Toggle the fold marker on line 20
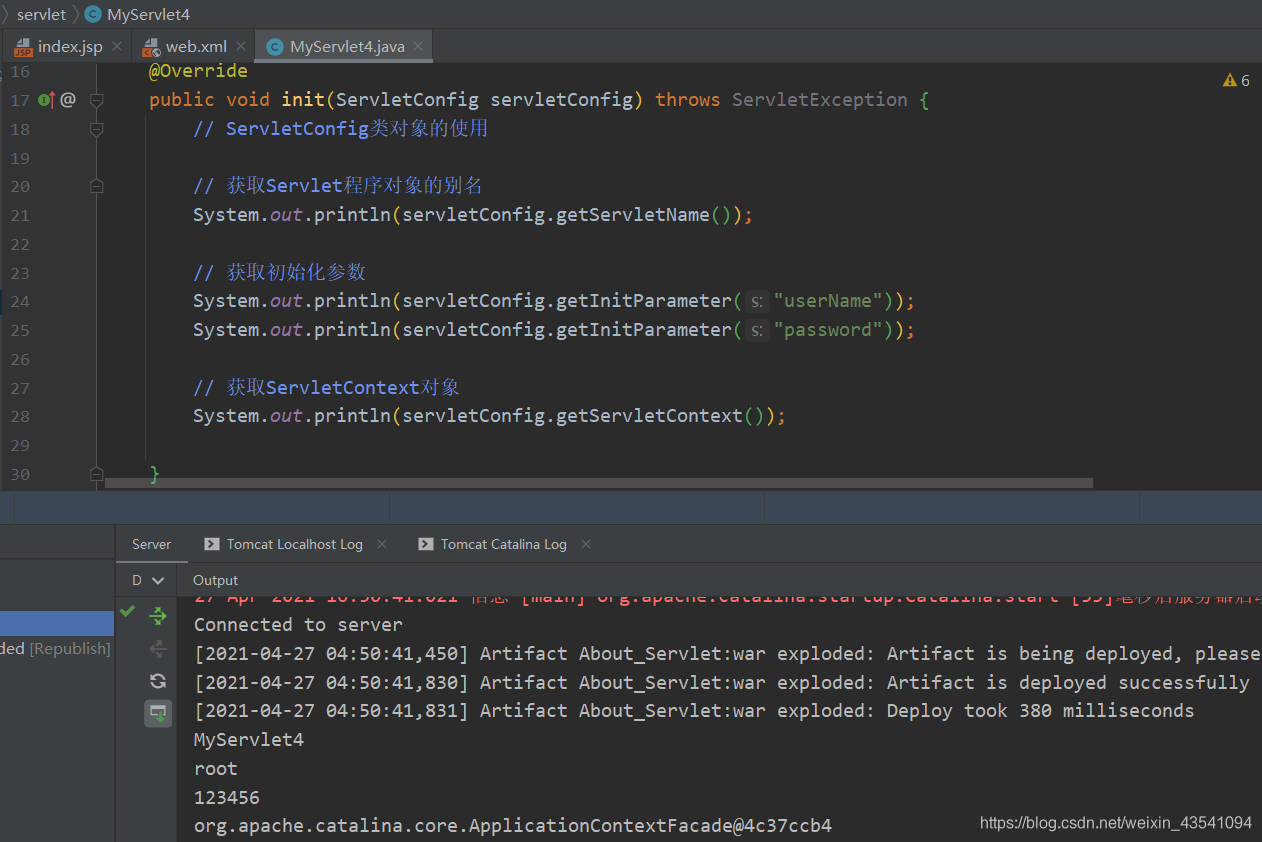Screen dimensions: 1262x842 (97, 186)
